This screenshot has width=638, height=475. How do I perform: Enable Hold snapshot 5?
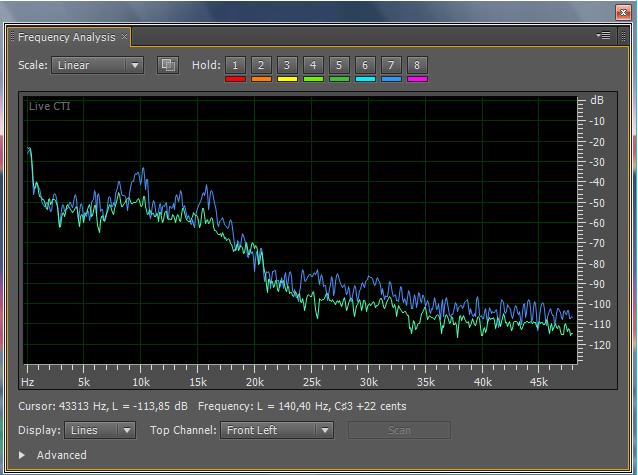[339, 65]
